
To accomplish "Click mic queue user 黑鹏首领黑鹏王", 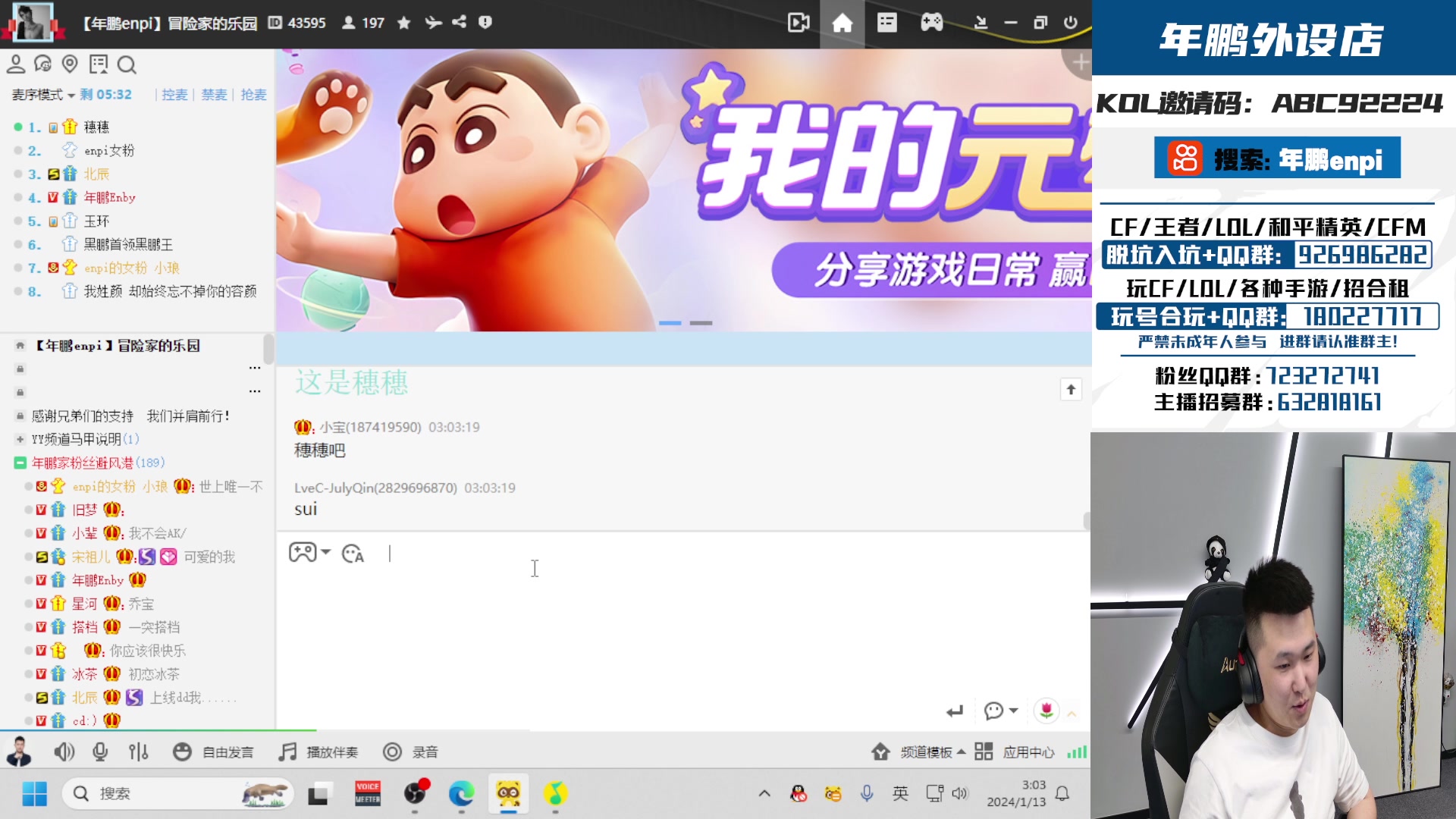I will coord(128,245).
